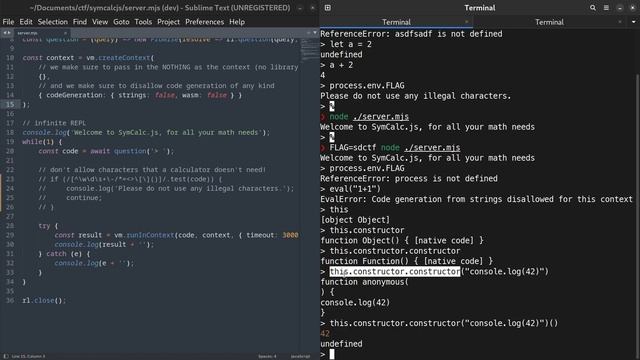Click the 'function Object() { [native code] }' output
Screen dimensions: 640x360
pos(402,241)
